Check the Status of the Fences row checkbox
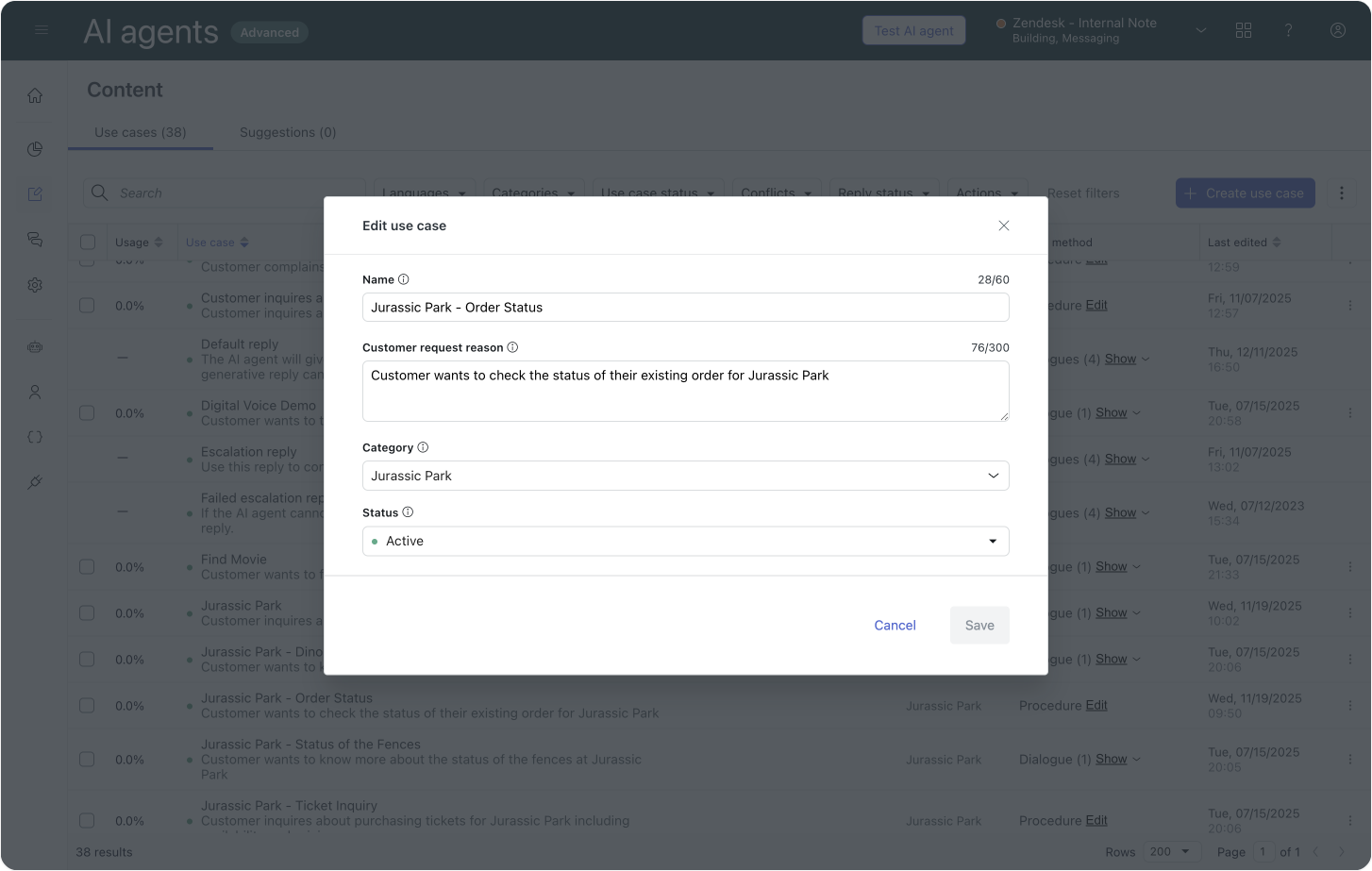This screenshot has width=1372, height=871. [87, 760]
